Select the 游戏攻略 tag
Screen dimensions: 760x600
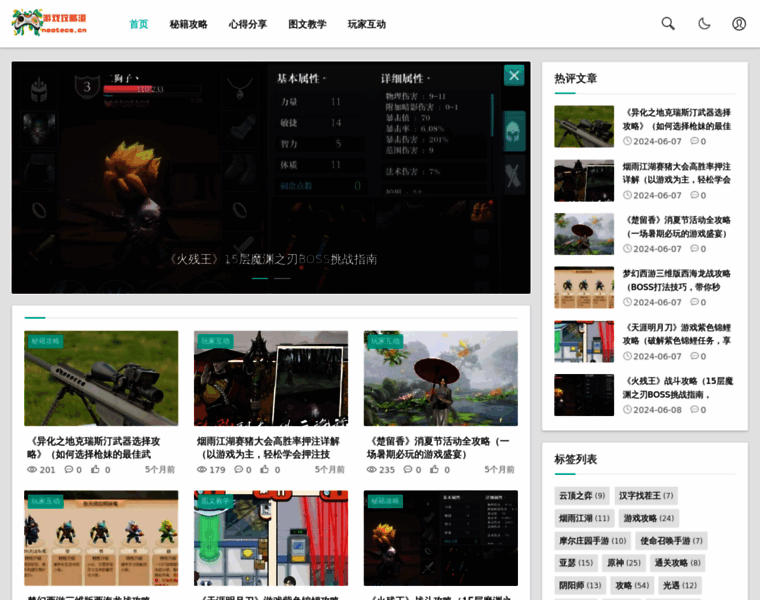pyautogui.click(x=649, y=518)
